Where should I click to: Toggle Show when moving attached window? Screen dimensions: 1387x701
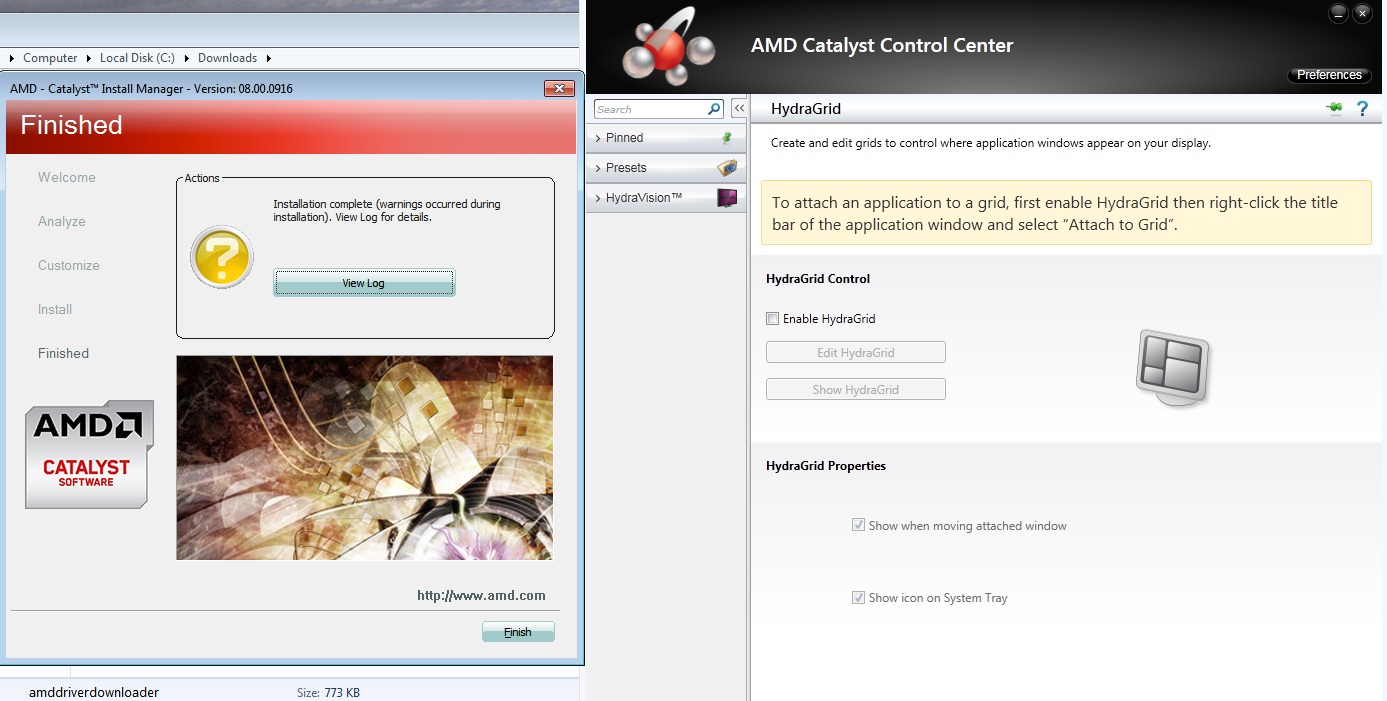pos(858,525)
